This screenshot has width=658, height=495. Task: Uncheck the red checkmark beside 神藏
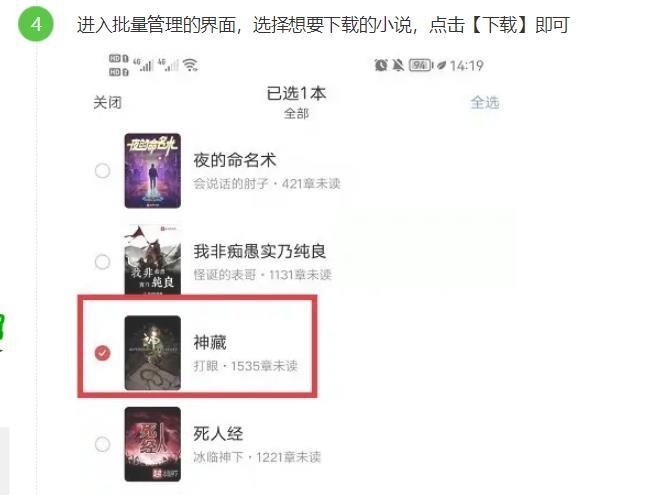(102, 353)
